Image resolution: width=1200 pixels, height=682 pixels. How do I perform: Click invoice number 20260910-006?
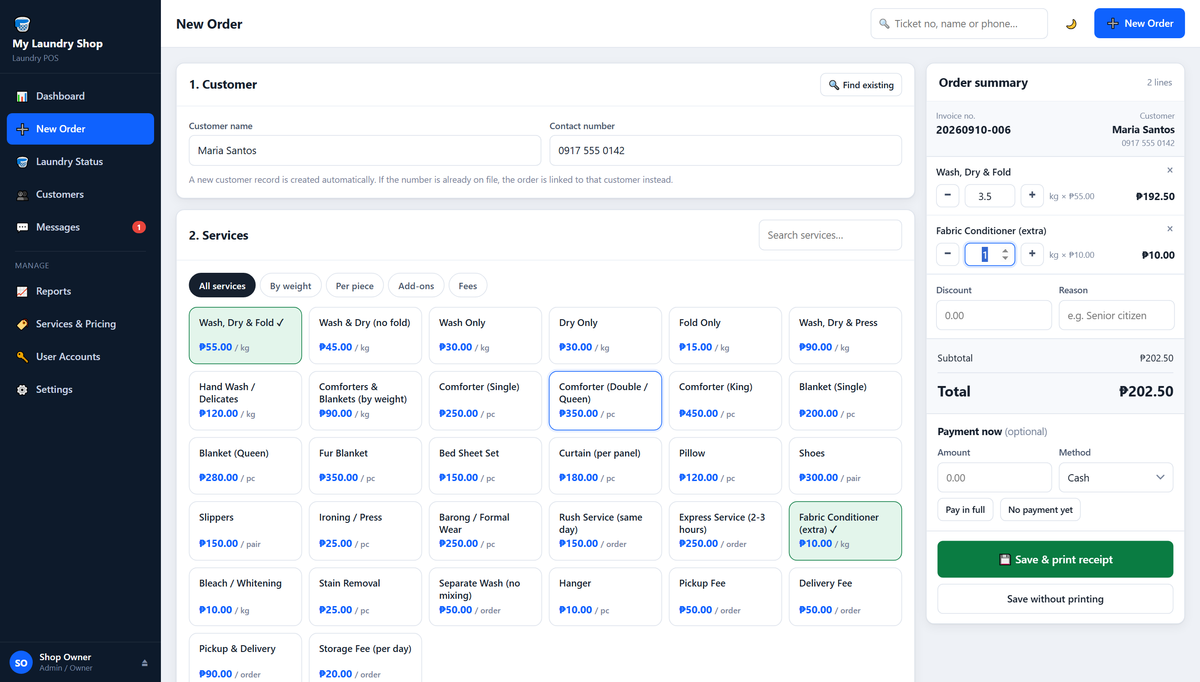coord(973,130)
